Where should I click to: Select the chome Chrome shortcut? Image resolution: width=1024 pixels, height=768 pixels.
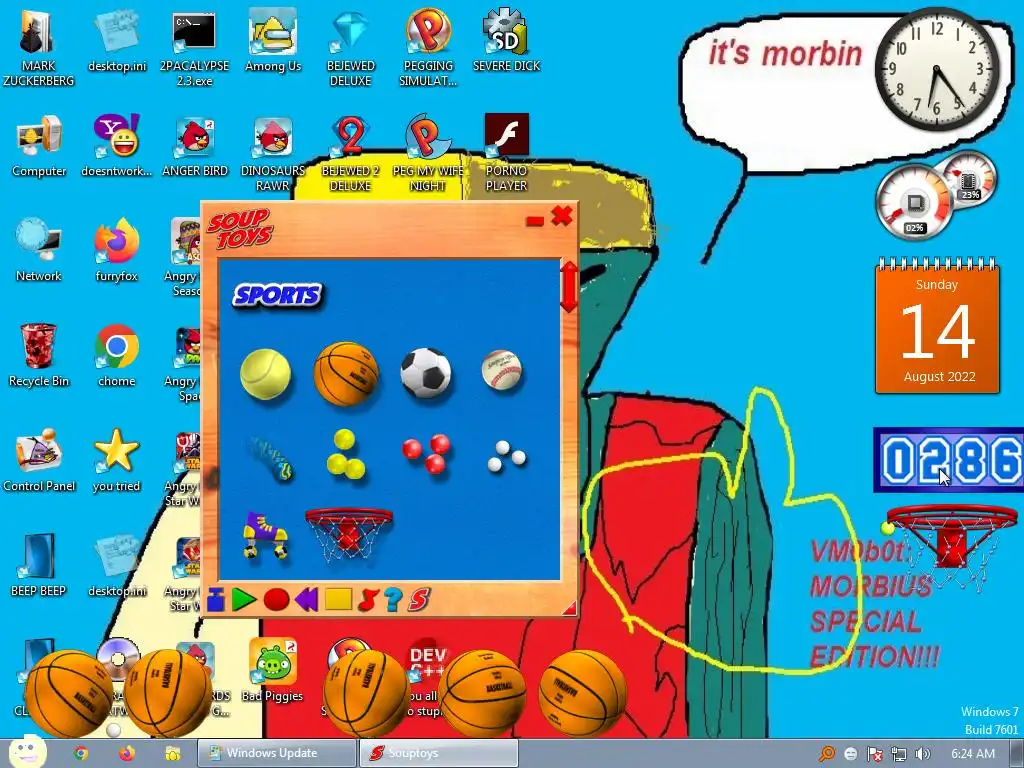[116, 356]
